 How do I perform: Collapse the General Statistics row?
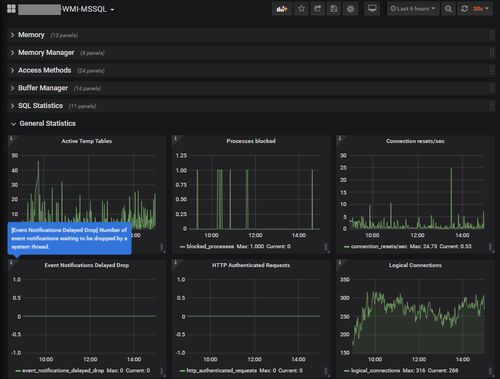coord(47,123)
